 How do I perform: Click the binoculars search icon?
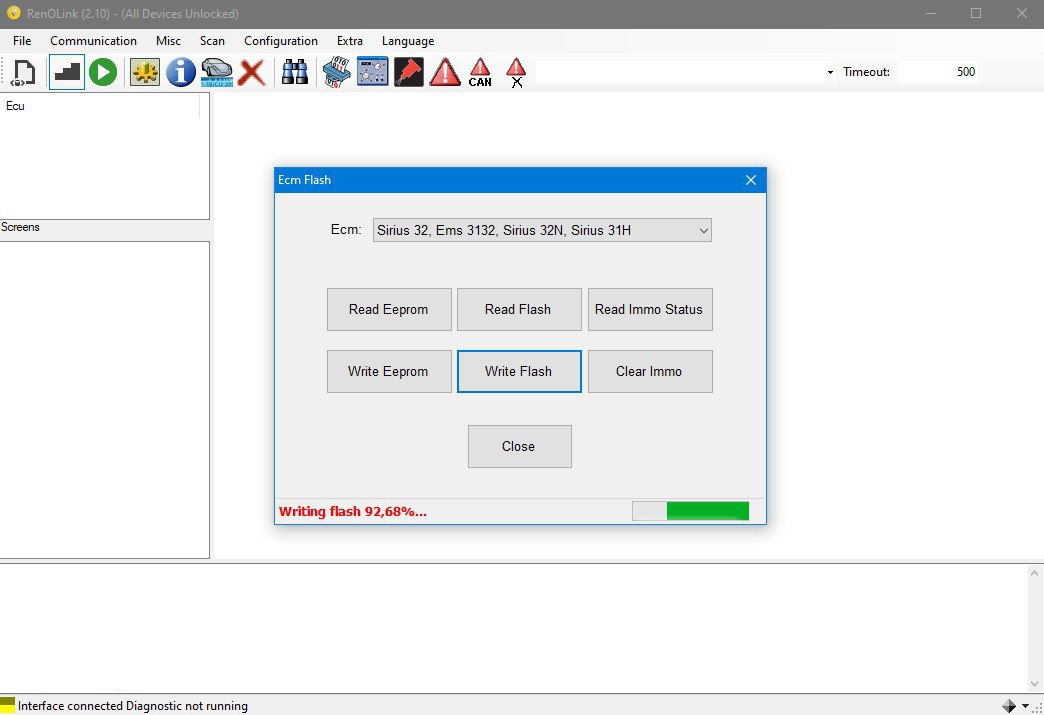(294, 72)
